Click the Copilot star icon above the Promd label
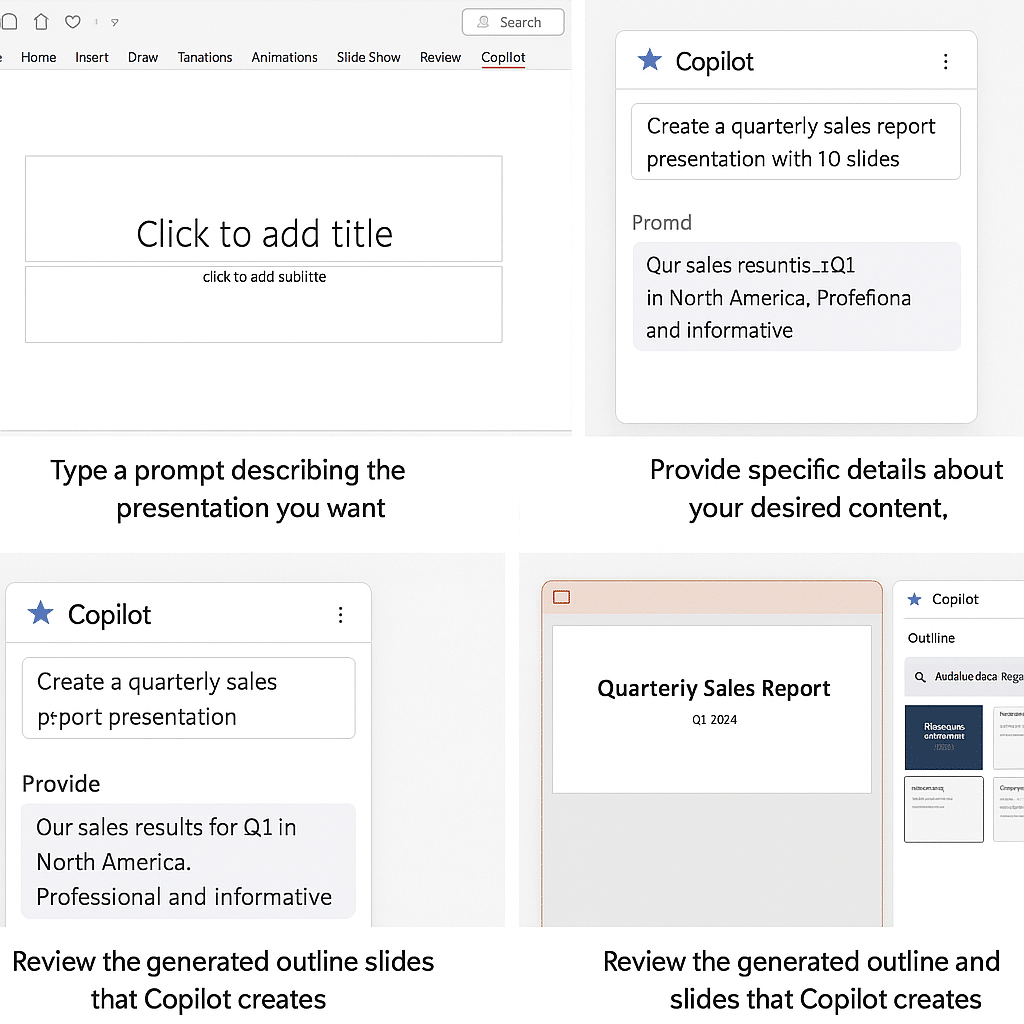 650,60
